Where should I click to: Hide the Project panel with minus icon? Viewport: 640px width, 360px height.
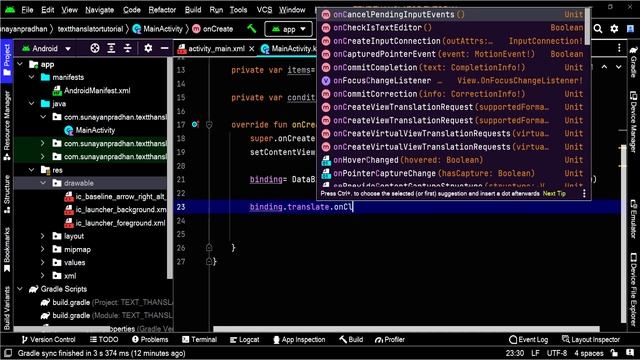click(164, 48)
